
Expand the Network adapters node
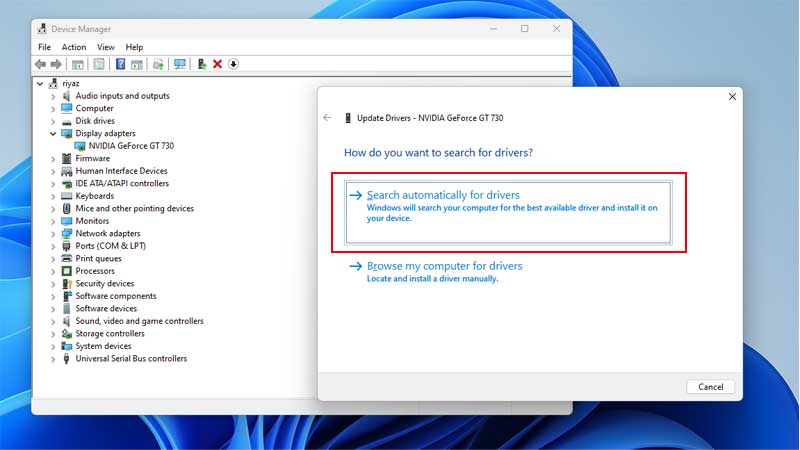click(x=53, y=234)
